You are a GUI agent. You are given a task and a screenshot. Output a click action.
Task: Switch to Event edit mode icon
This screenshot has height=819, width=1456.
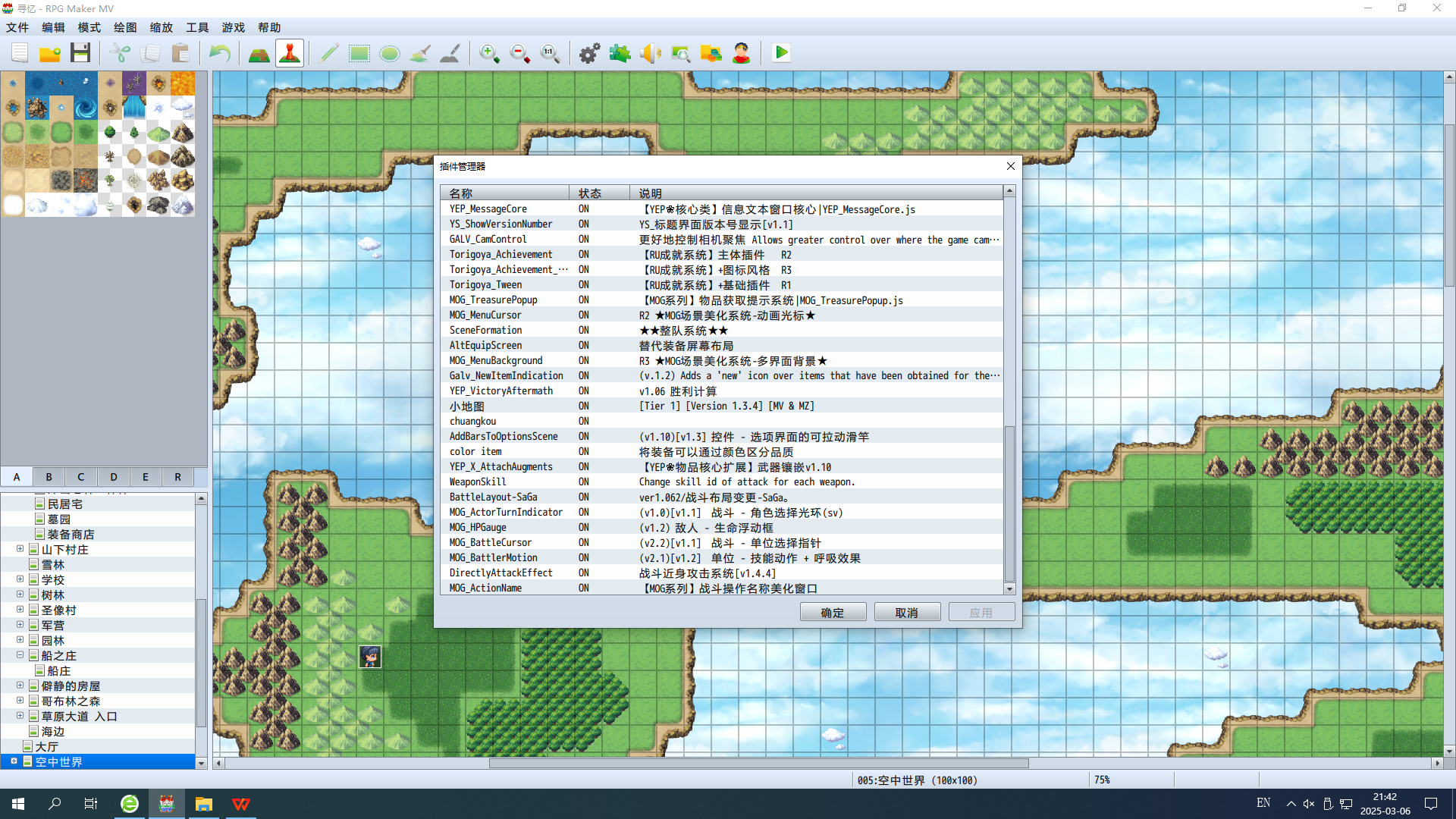pos(290,53)
